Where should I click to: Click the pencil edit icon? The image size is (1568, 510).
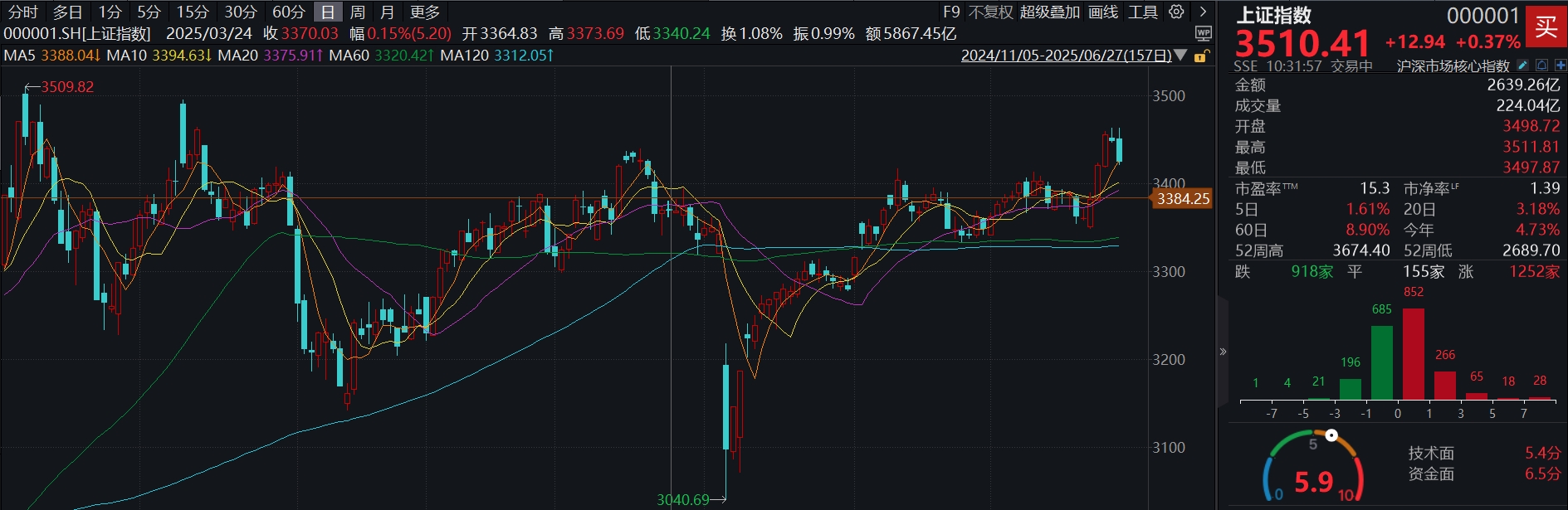[1522, 66]
